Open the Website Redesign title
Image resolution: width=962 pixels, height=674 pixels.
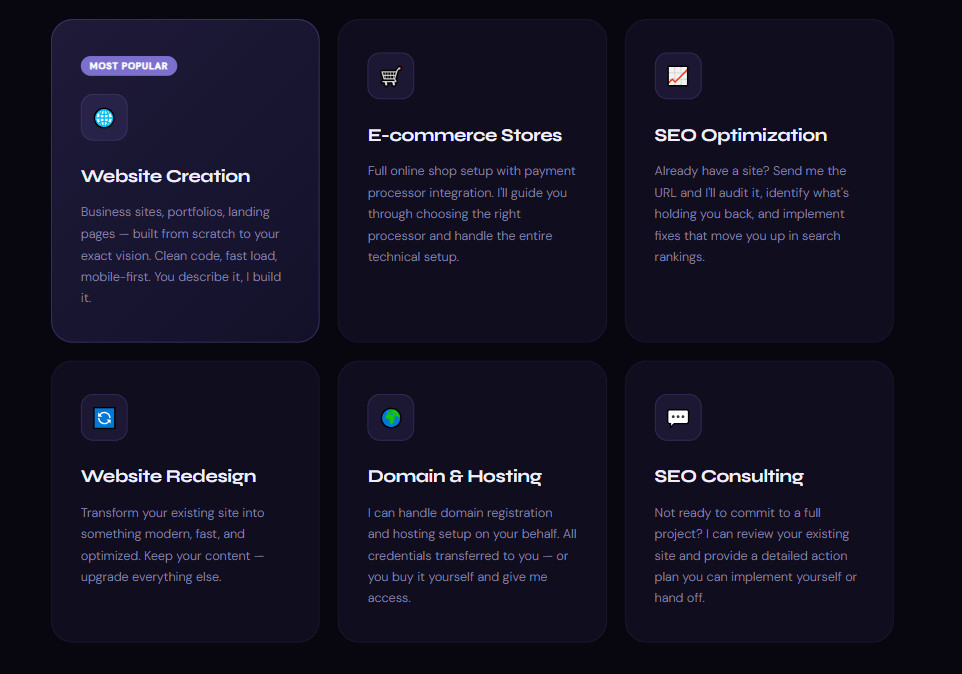(169, 476)
